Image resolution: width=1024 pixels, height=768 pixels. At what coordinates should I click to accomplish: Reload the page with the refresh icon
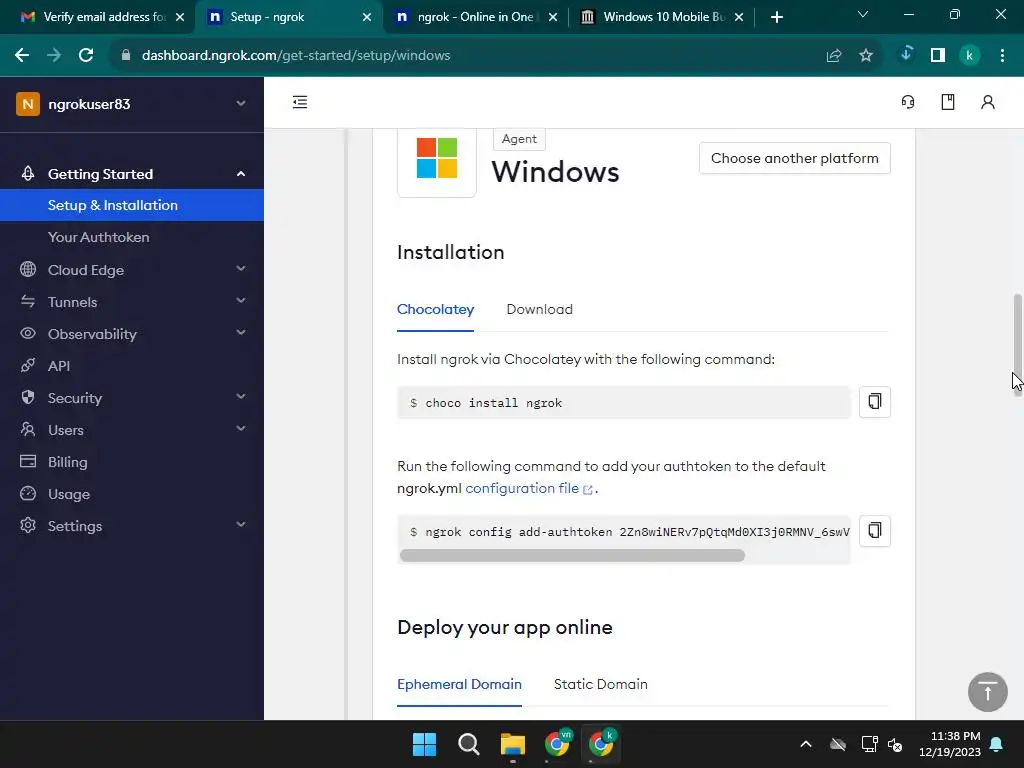(86, 56)
